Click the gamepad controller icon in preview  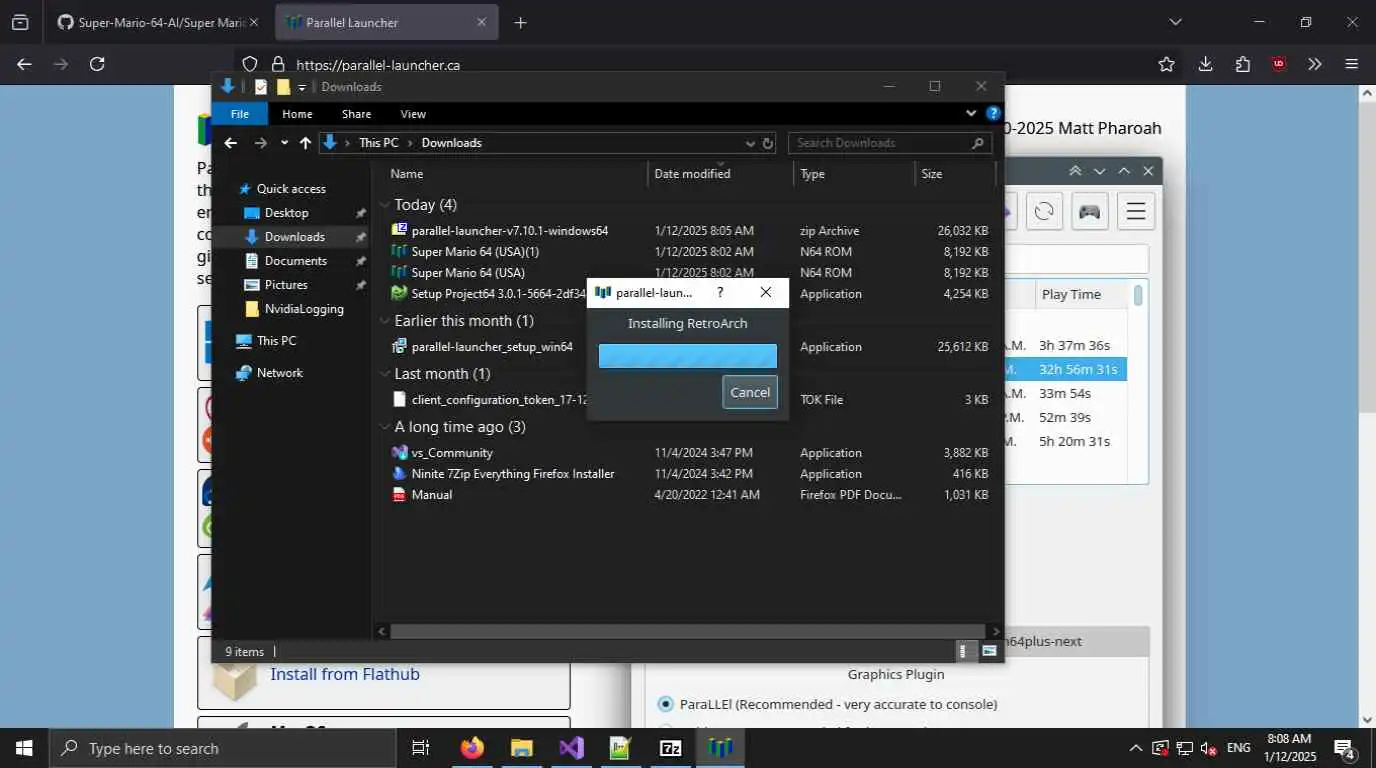point(1089,211)
